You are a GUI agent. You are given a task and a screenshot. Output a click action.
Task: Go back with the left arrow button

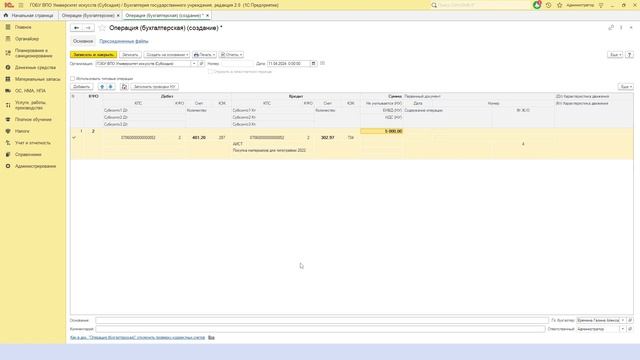[76, 28]
